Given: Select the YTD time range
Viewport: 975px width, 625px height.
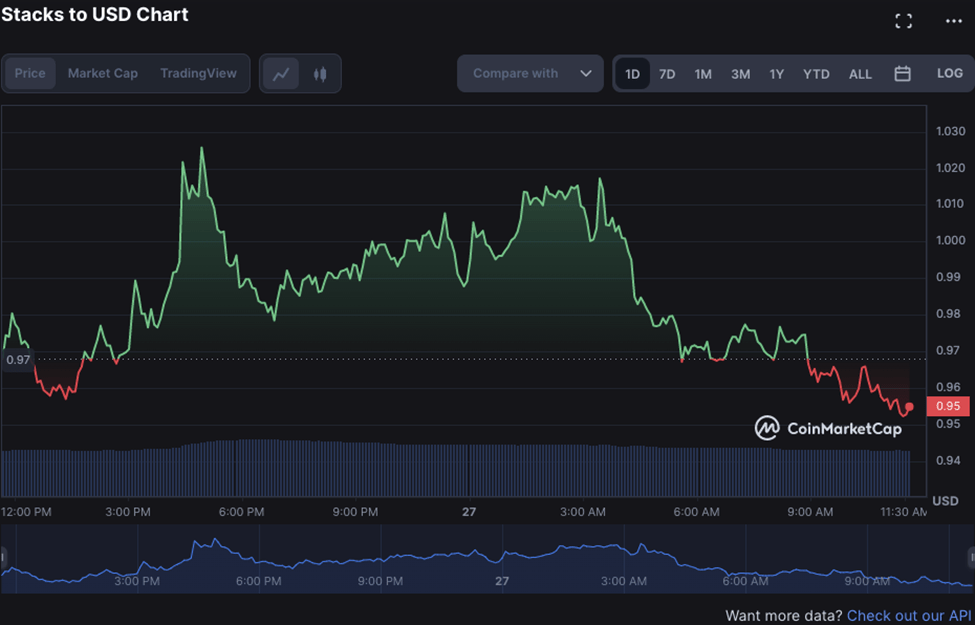Looking at the screenshot, I should [x=816, y=74].
